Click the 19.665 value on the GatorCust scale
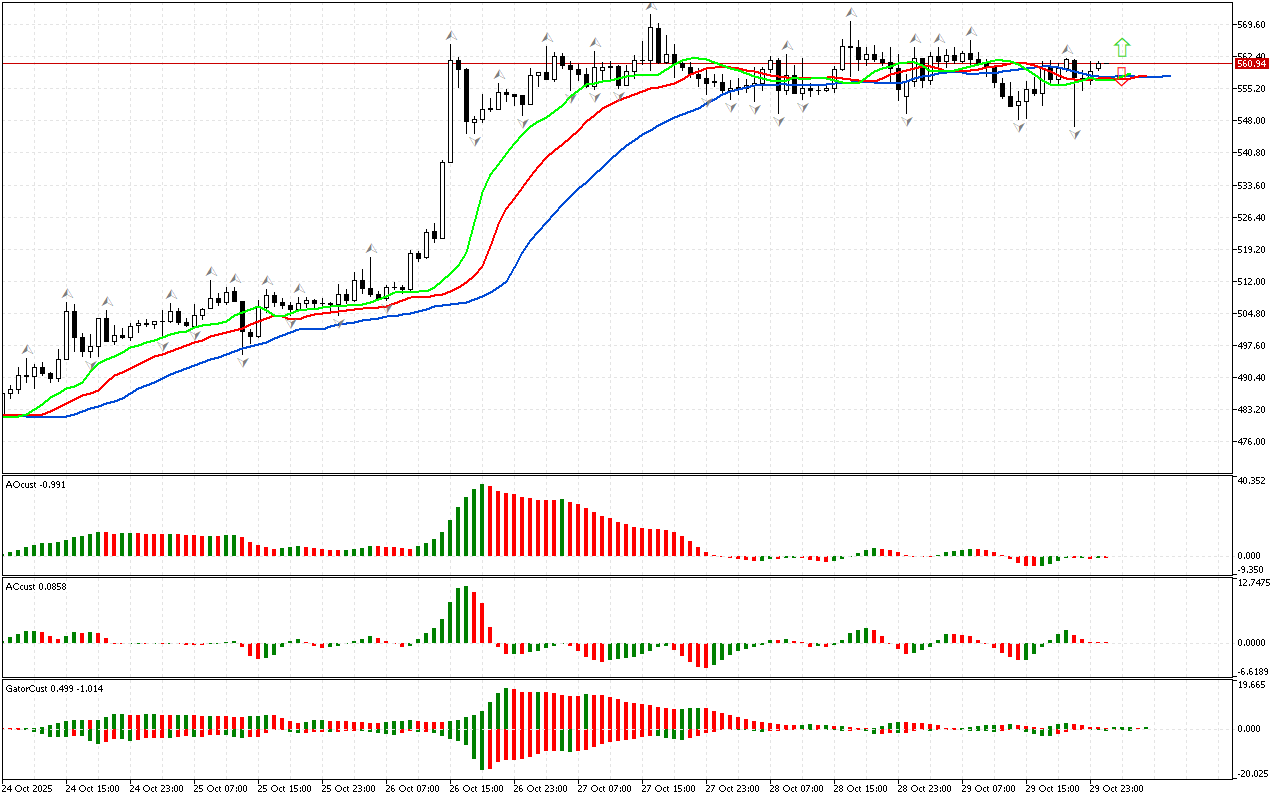The height and width of the screenshot is (800, 1280). coord(1251,685)
